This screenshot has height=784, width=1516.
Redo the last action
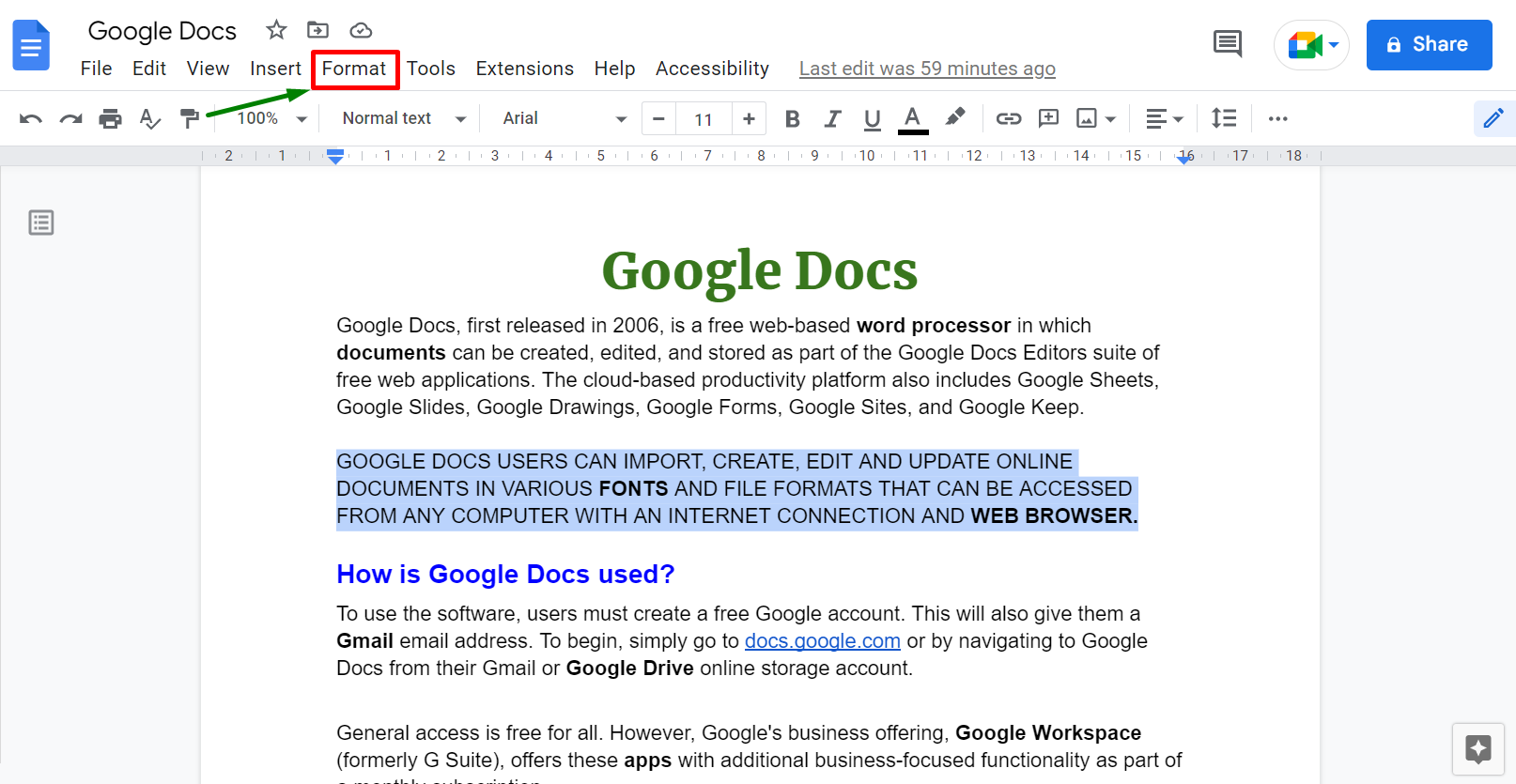[70, 118]
